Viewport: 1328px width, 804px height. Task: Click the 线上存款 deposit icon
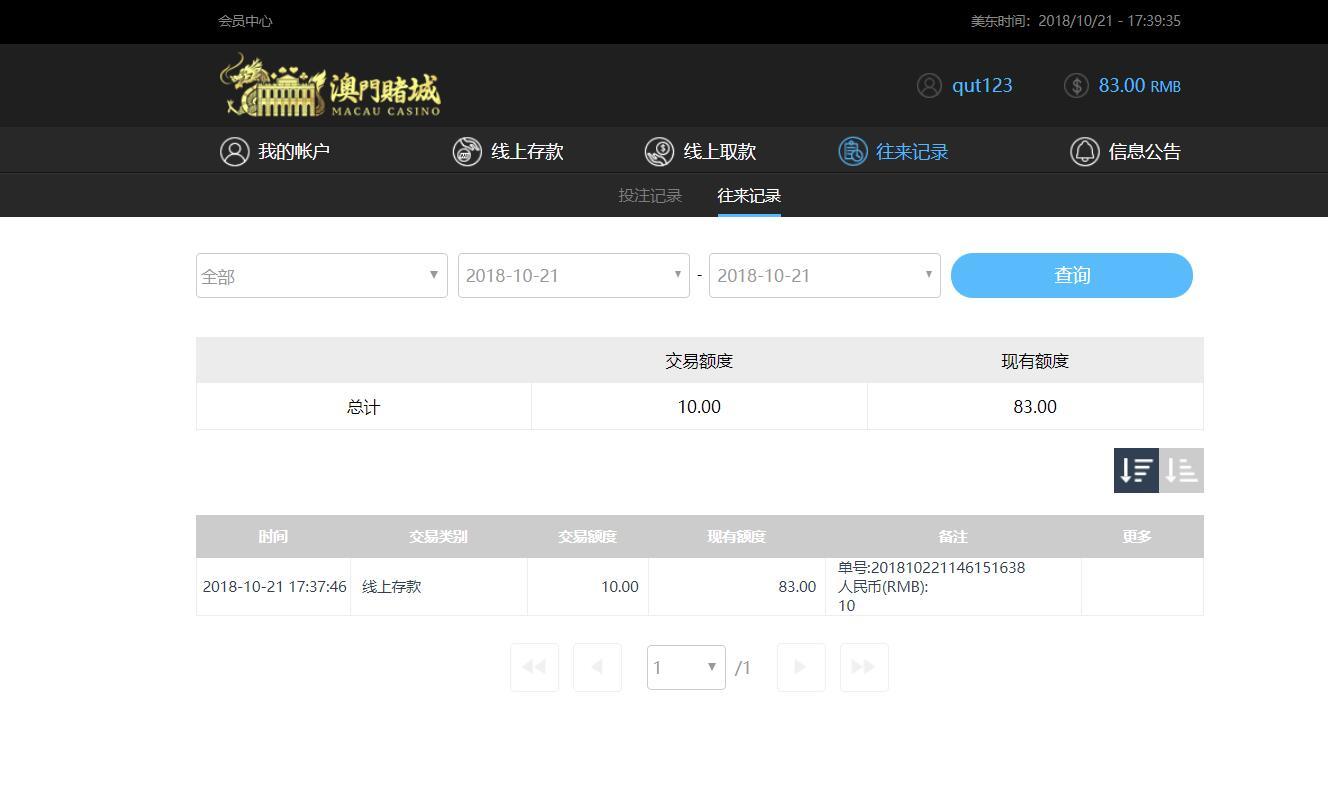[467, 152]
